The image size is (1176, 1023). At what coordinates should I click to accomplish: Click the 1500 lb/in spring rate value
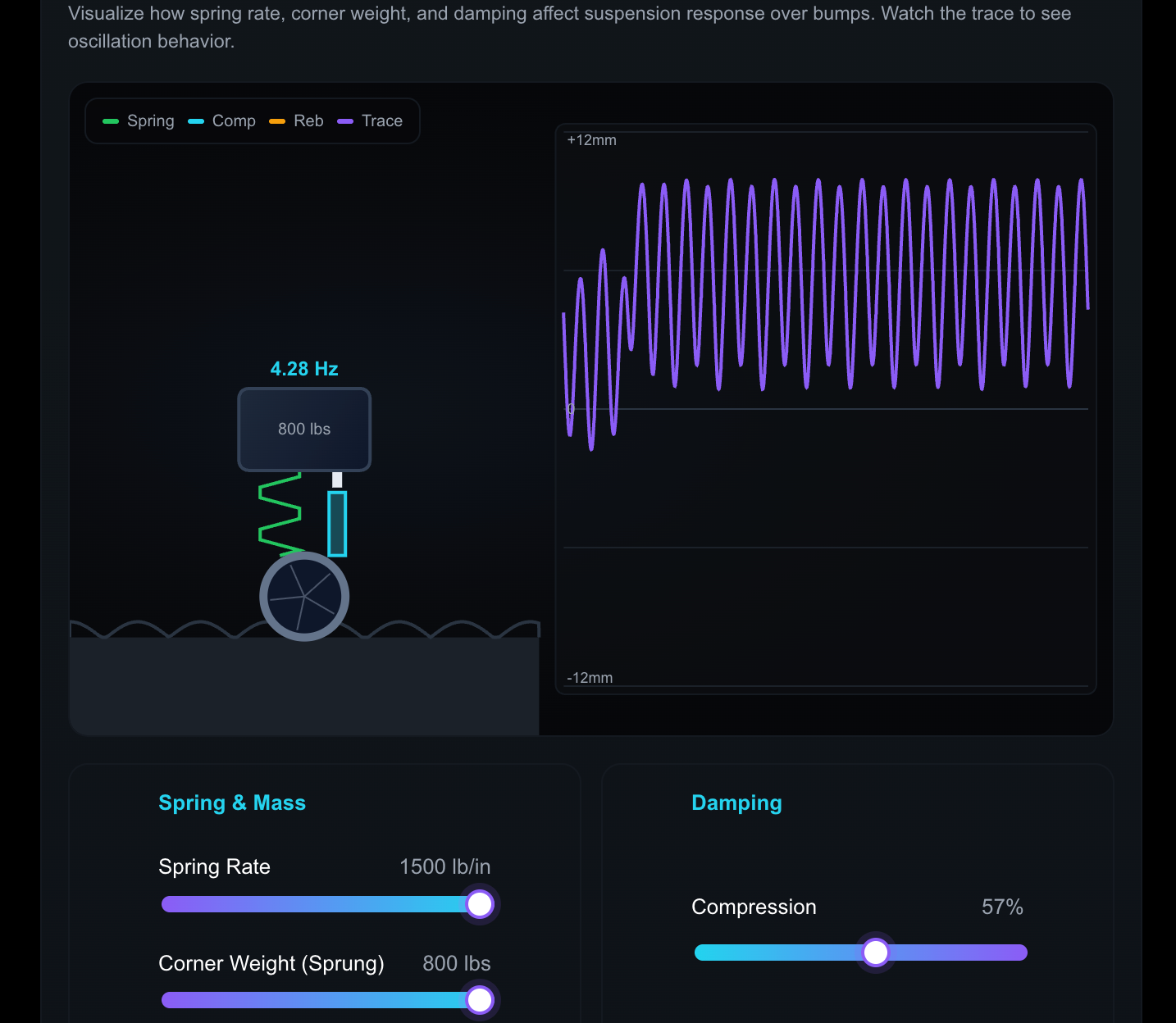444,866
